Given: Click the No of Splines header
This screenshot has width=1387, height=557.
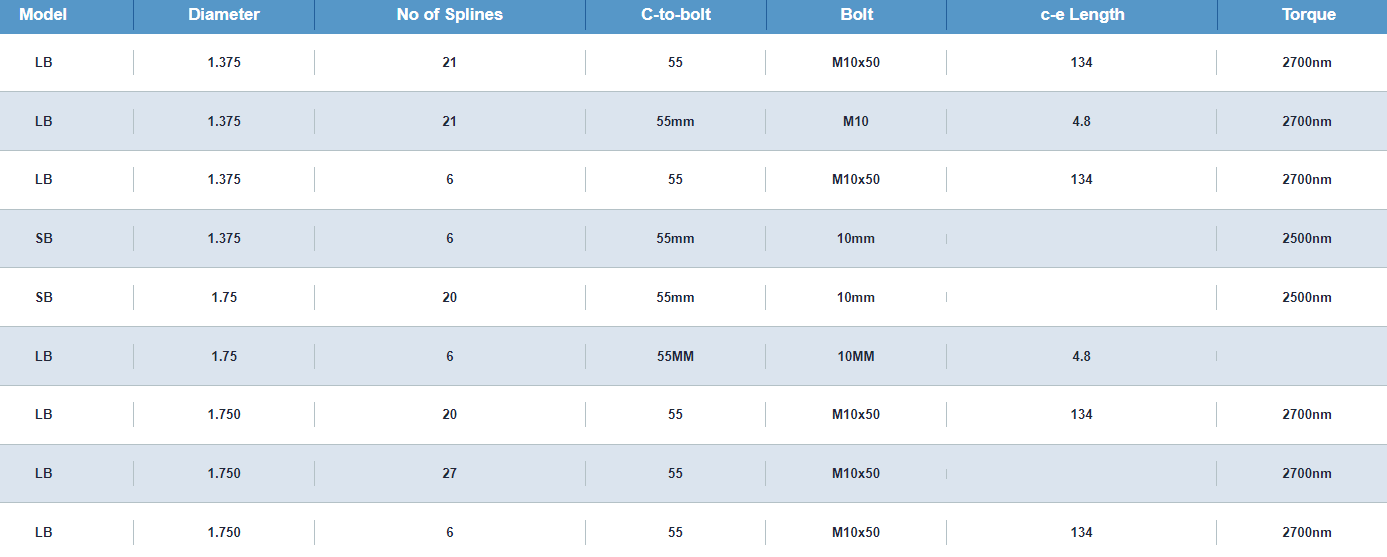Looking at the screenshot, I should tap(449, 15).
